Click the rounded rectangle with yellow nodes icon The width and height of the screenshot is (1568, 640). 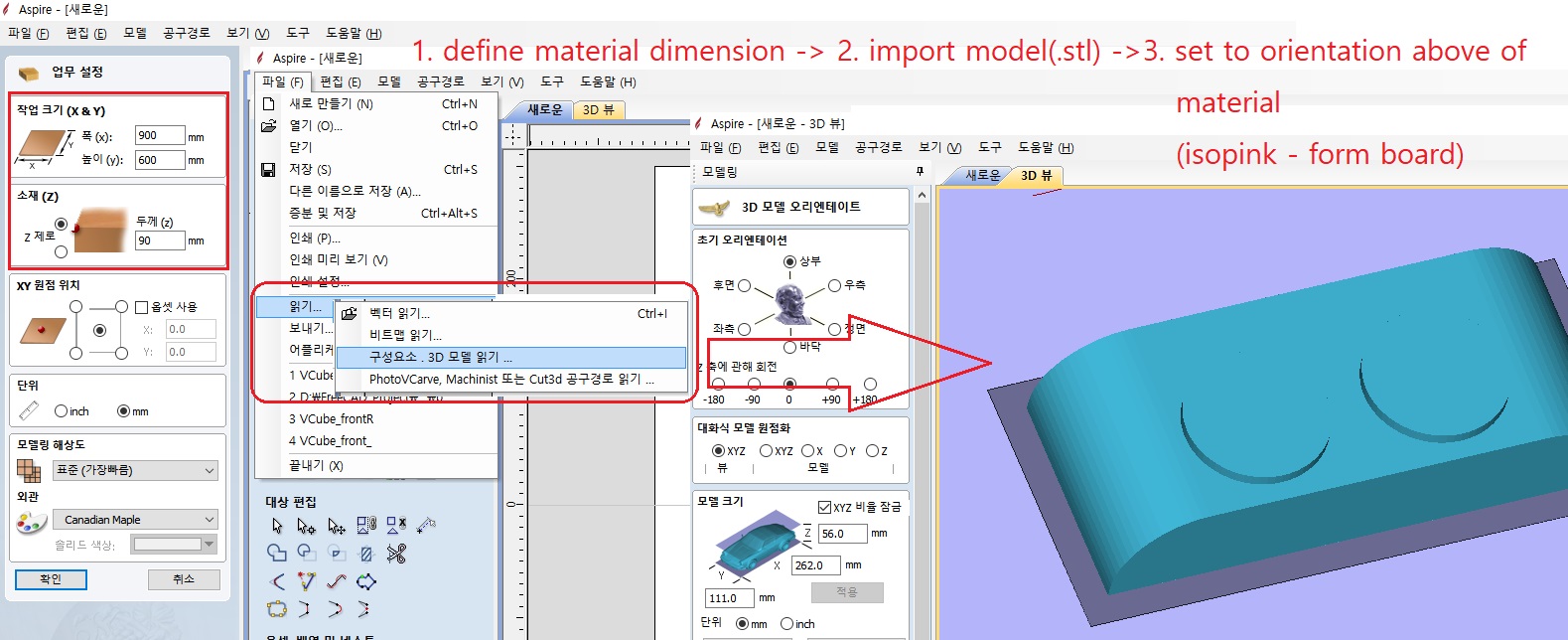coord(277,609)
